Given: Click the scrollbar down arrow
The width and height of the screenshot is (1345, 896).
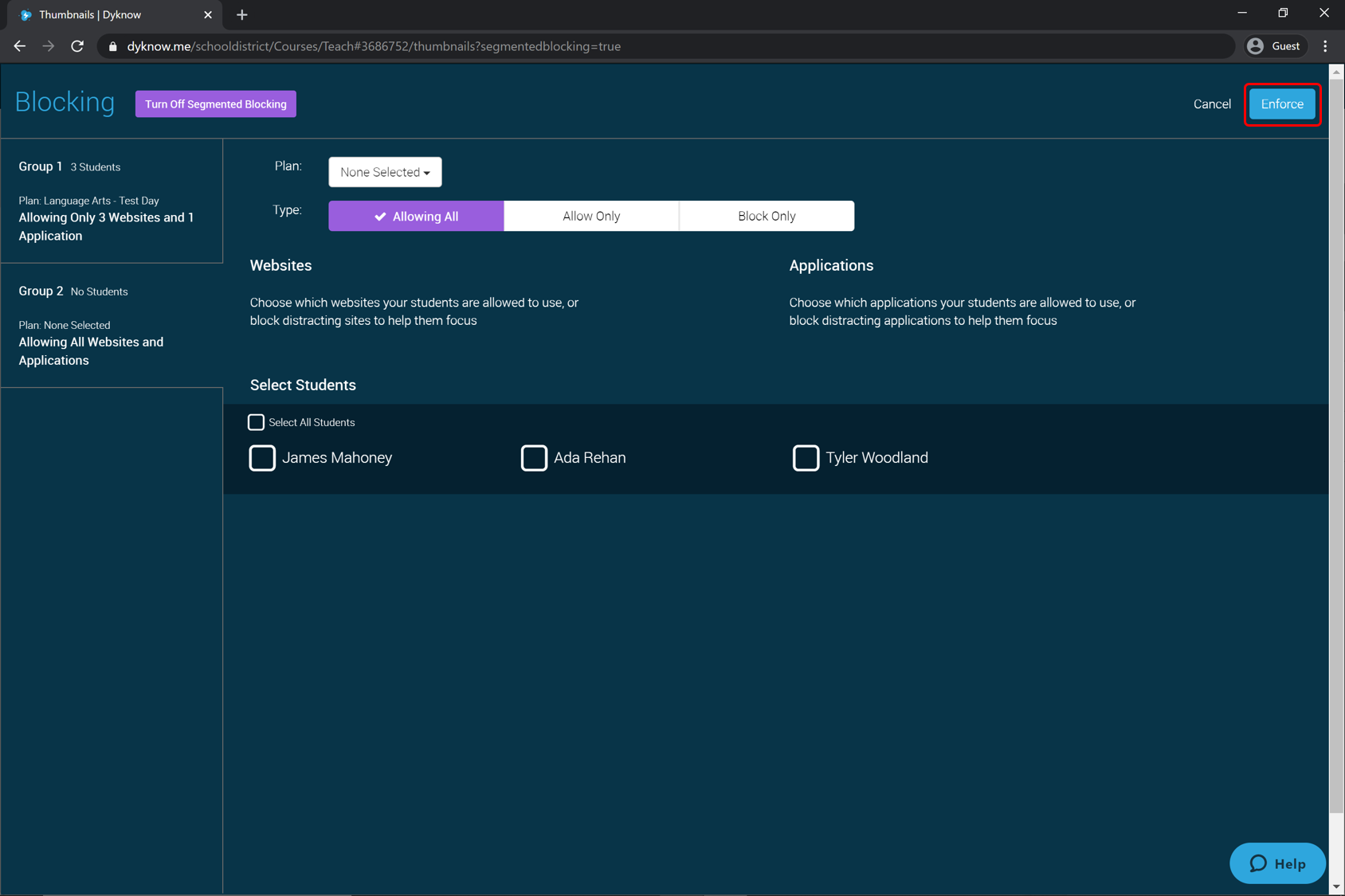Looking at the screenshot, I should [x=1336, y=887].
